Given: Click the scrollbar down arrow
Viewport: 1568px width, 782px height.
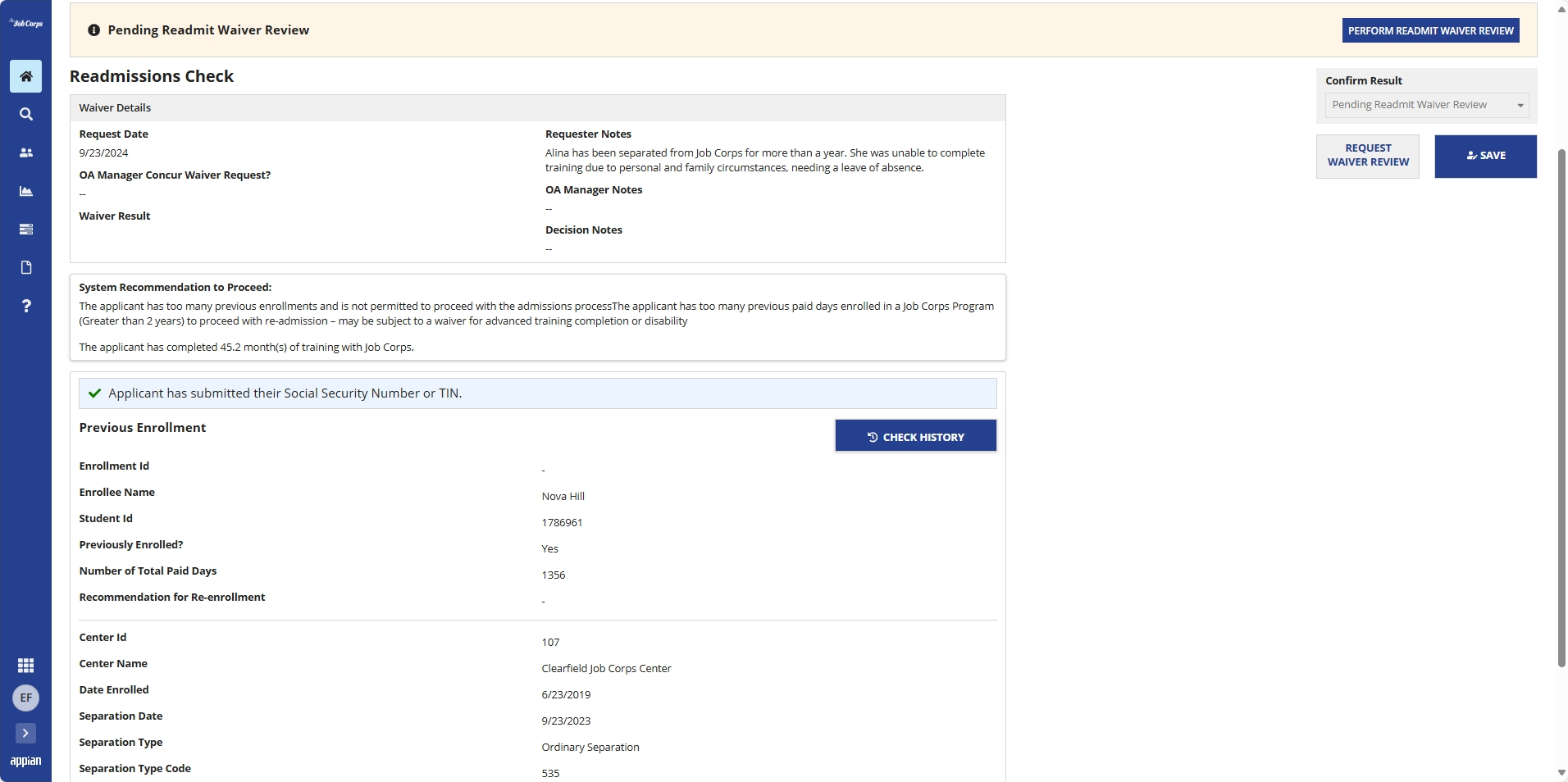Looking at the screenshot, I should (1561, 773).
